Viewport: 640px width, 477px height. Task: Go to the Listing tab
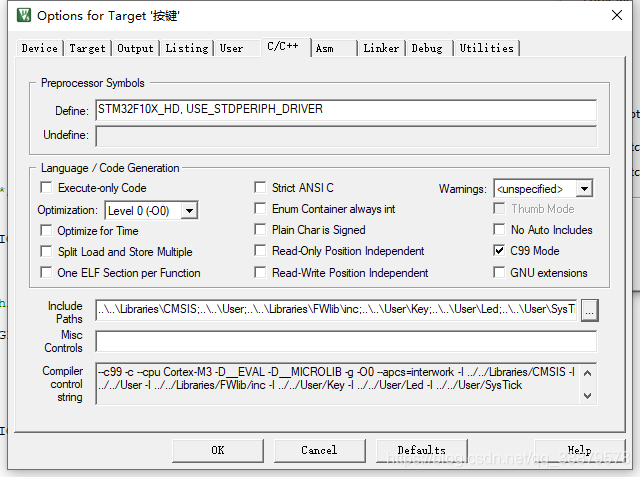[187, 48]
